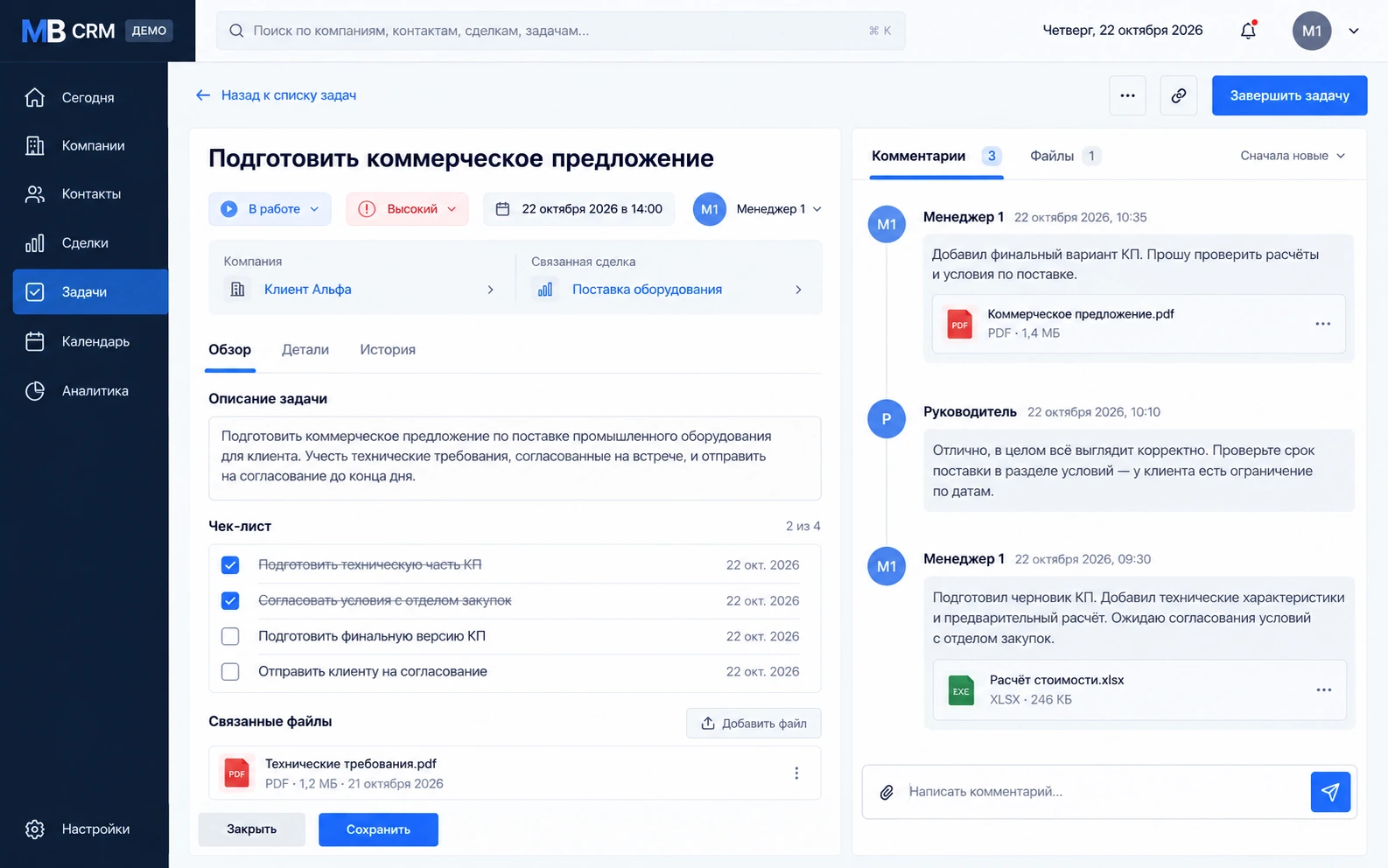The width and height of the screenshot is (1388, 868).
Task: Switch to the Обзор tab
Action: tap(230, 350)
